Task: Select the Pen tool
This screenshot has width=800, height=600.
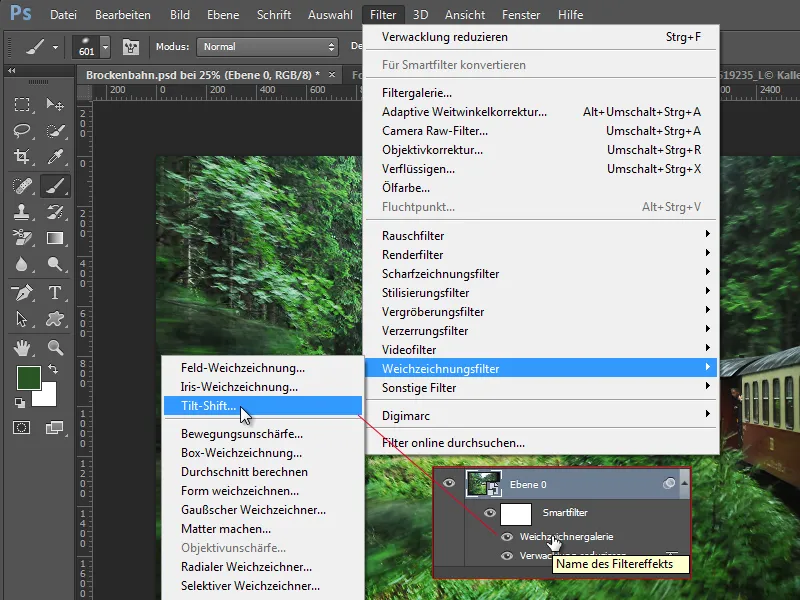Action: [21, 293]
